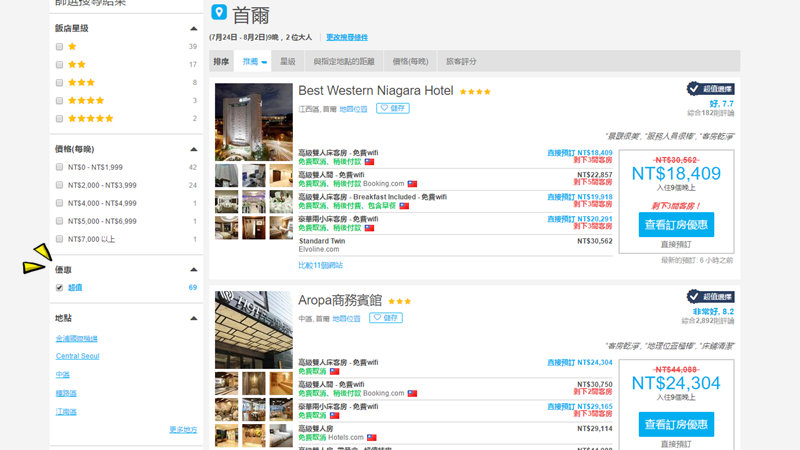The width and height of the screenshot is (800, 450).
Task: Open the Central Seoul location link
Action: pyautogui.click(x=78, y=356)
